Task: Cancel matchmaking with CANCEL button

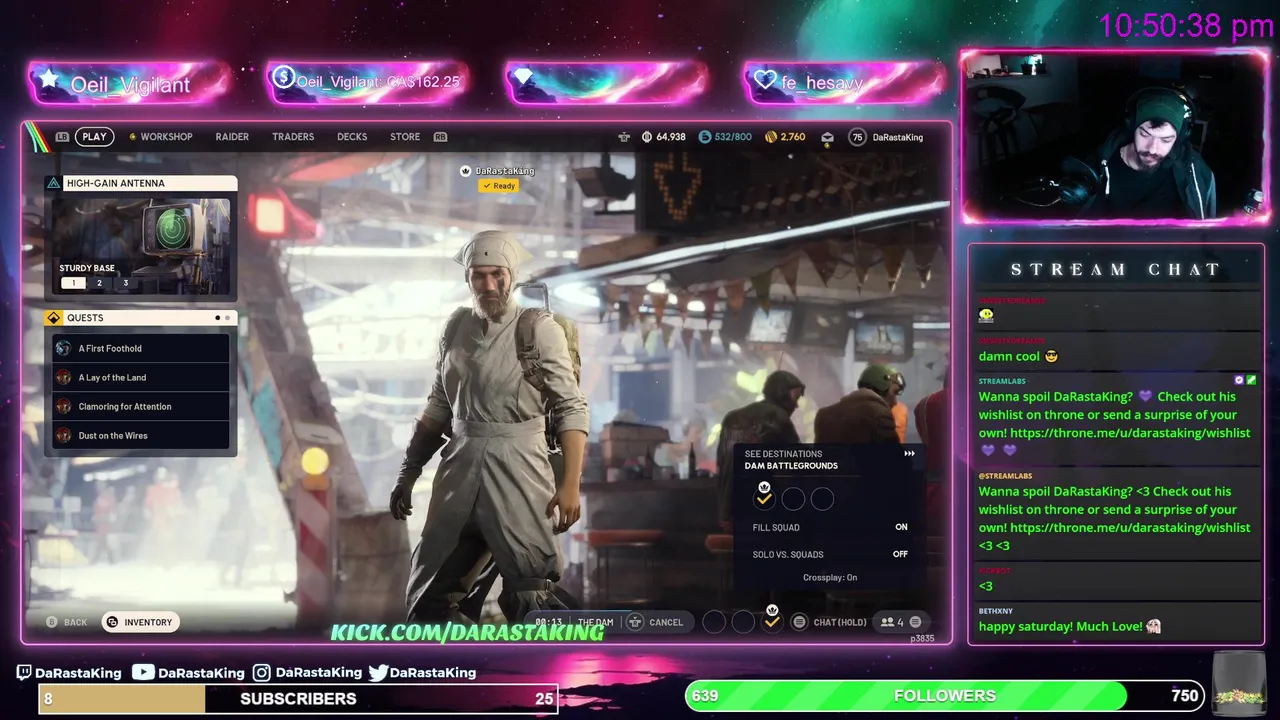Action: click(656, 622)
